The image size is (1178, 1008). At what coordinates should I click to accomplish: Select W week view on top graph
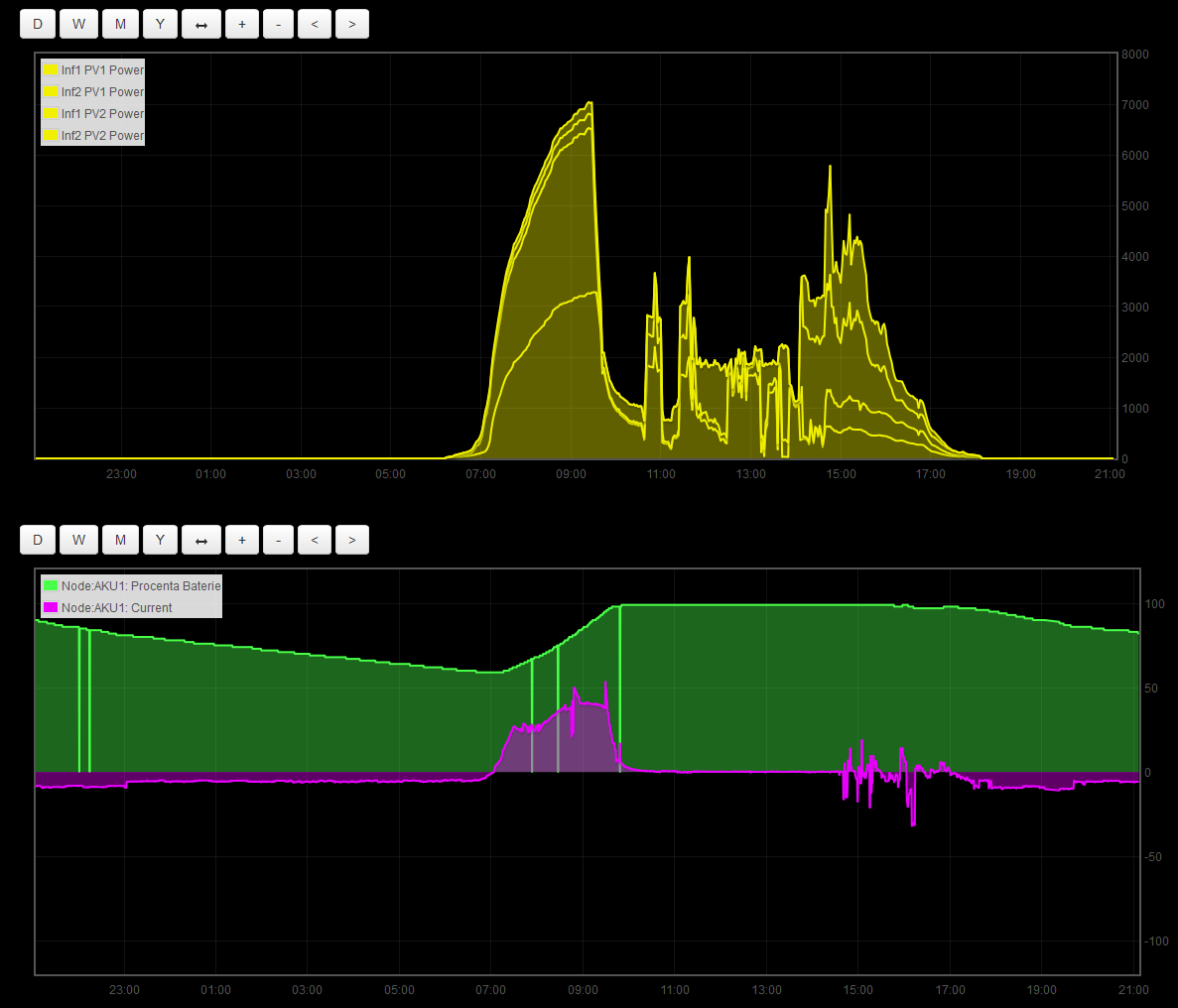click(78, 24)
